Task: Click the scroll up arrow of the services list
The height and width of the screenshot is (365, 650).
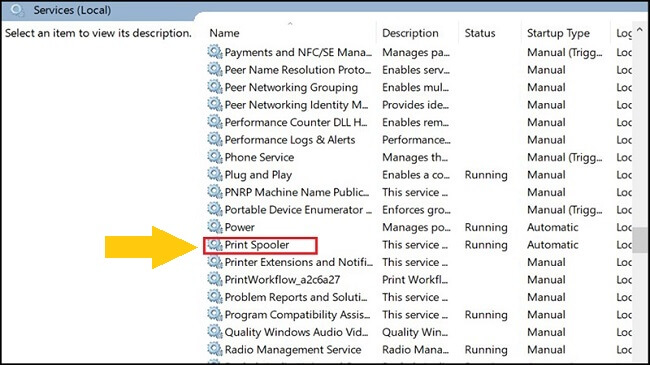Action: tap(640, 29)
